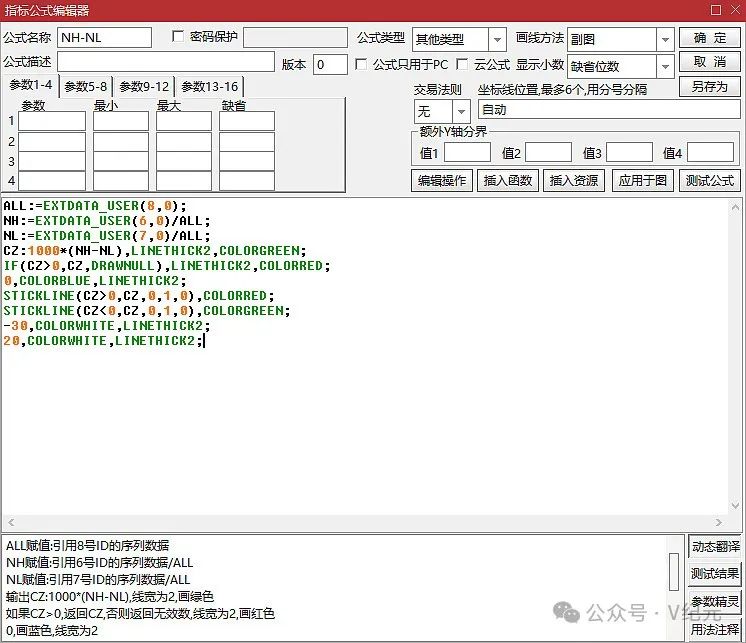This screenshot has height=643, width=746.
Task: Close the 指标公式编辑器 window
Action: 736,10
